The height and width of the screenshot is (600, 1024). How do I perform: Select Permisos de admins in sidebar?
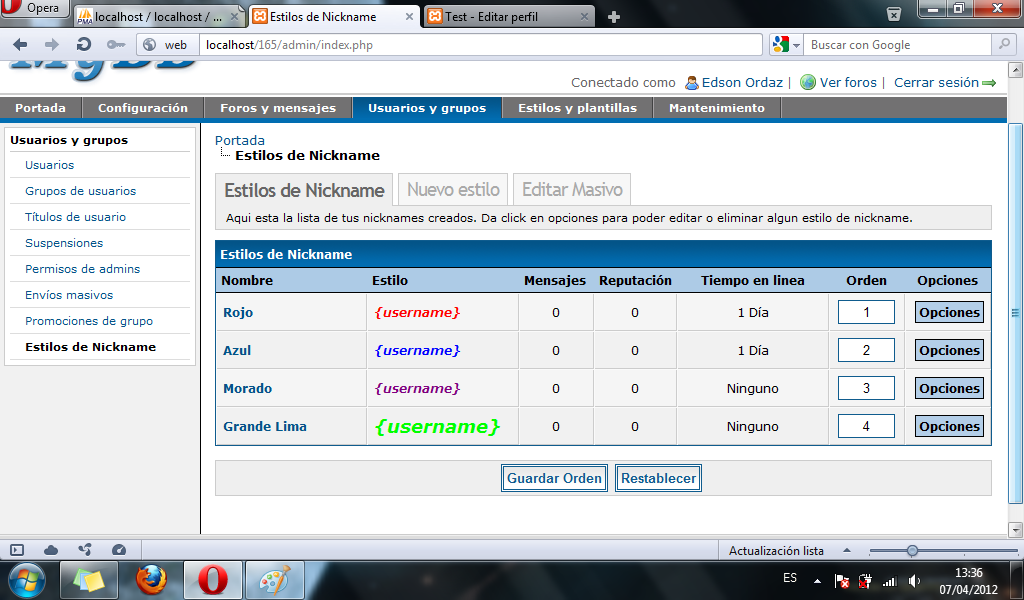[82, 269]
